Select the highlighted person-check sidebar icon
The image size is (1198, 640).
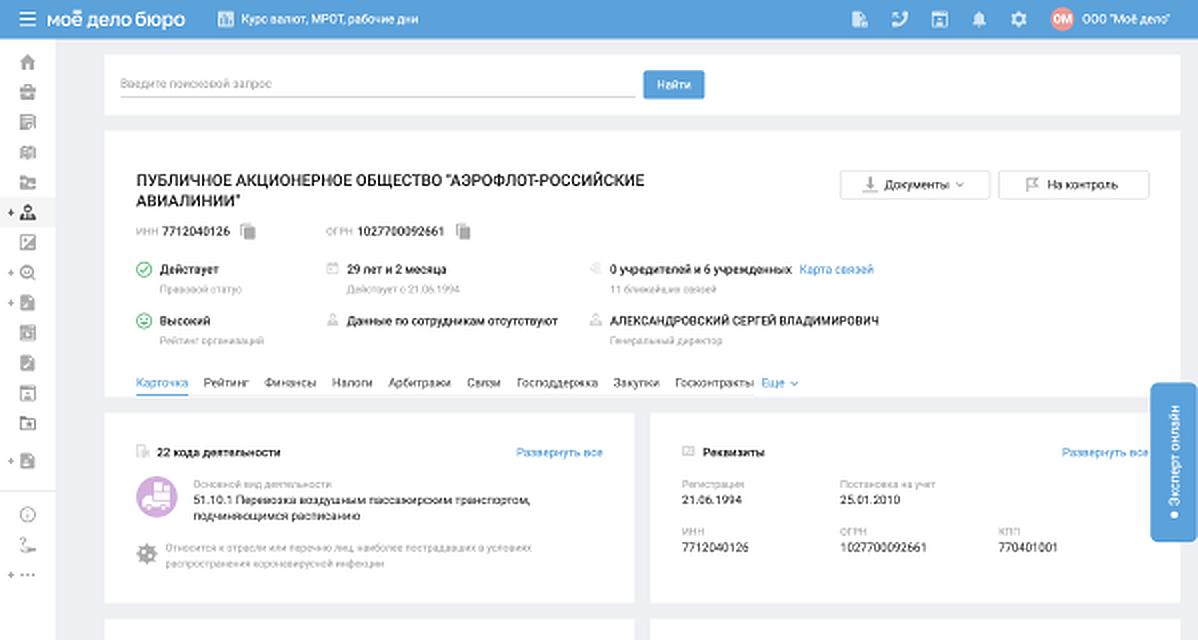[28, 212]
